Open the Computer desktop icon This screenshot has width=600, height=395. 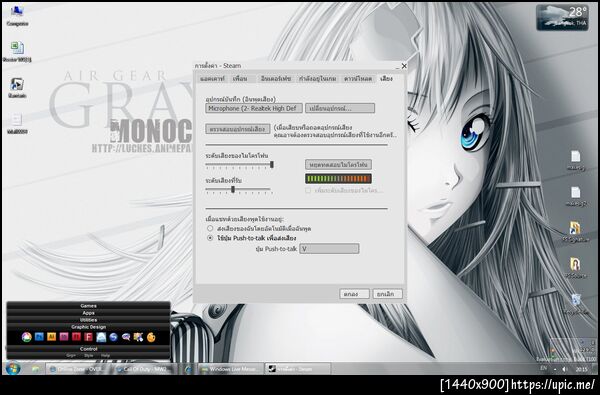coord(17,16)
